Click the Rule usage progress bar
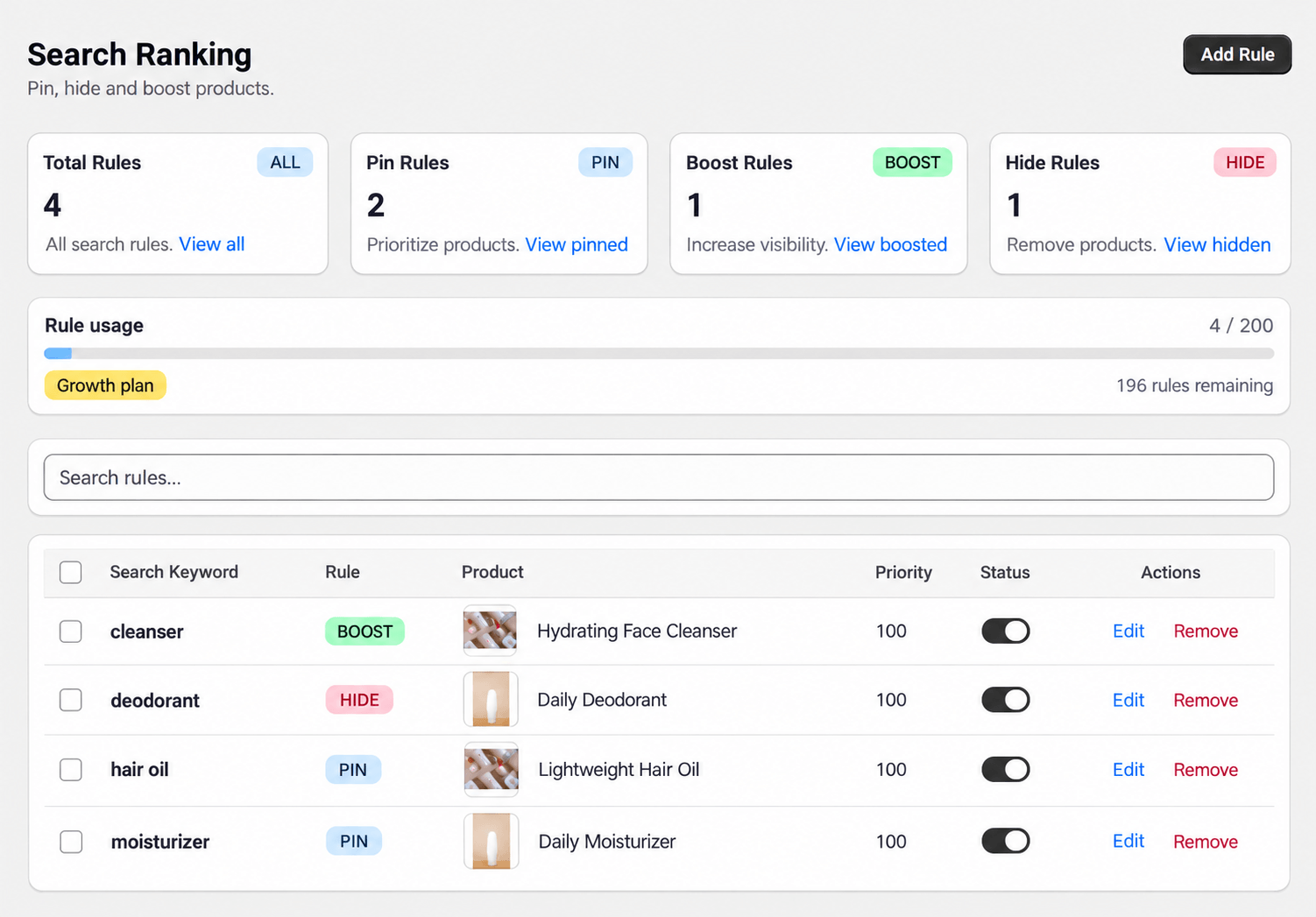The image size is (1316, 917). click(659, 354)
